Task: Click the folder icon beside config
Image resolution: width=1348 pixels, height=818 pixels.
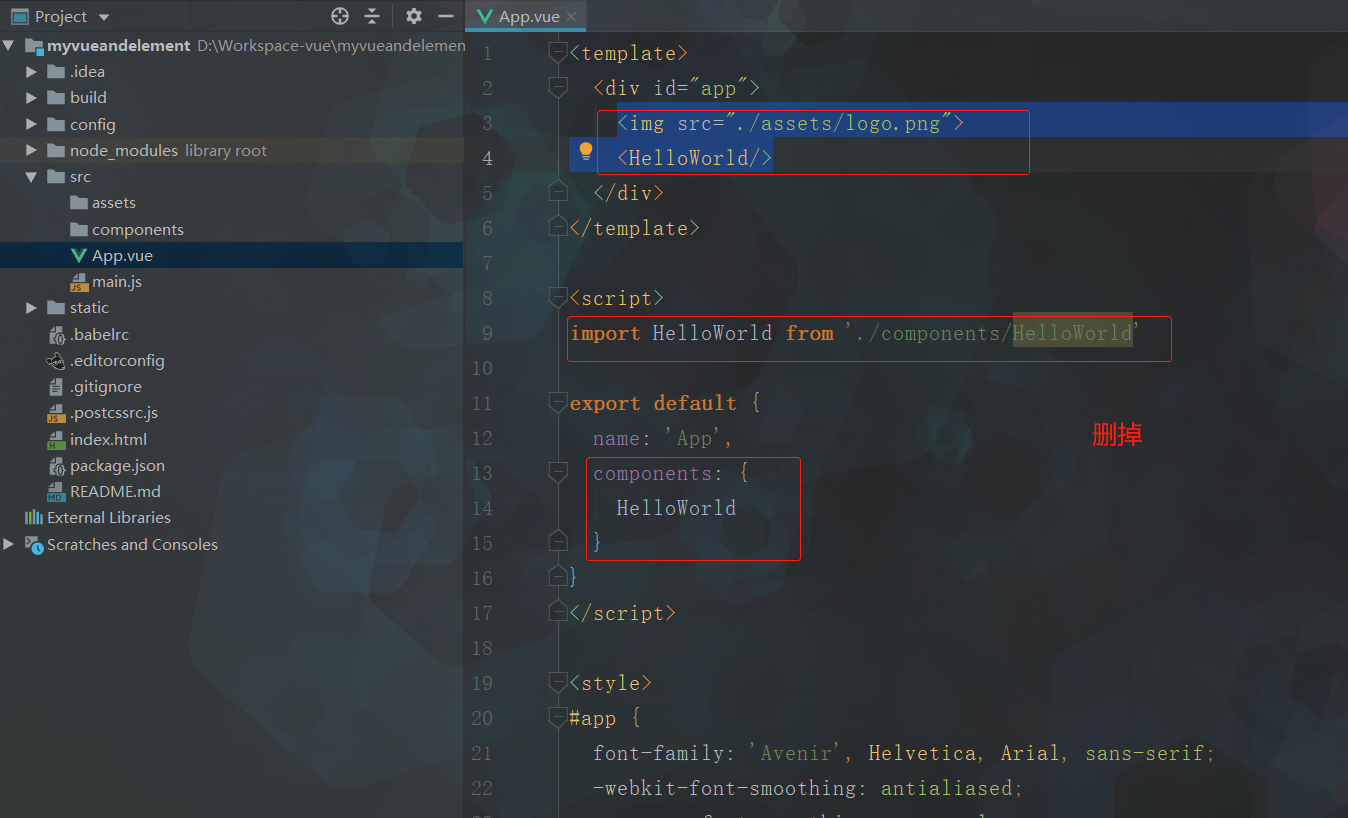Action: (56, 125)
